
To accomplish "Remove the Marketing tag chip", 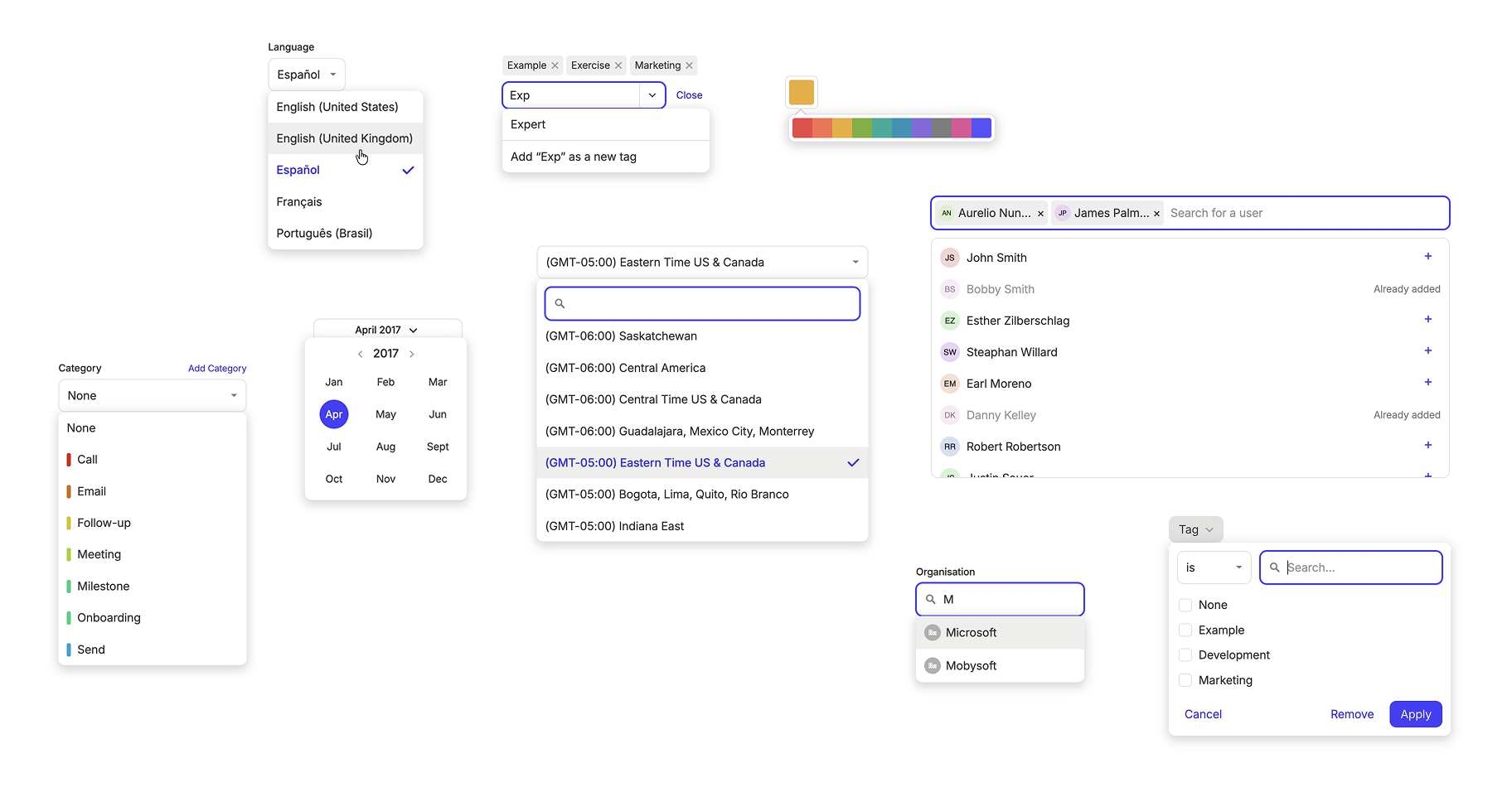I will [689, 65].
